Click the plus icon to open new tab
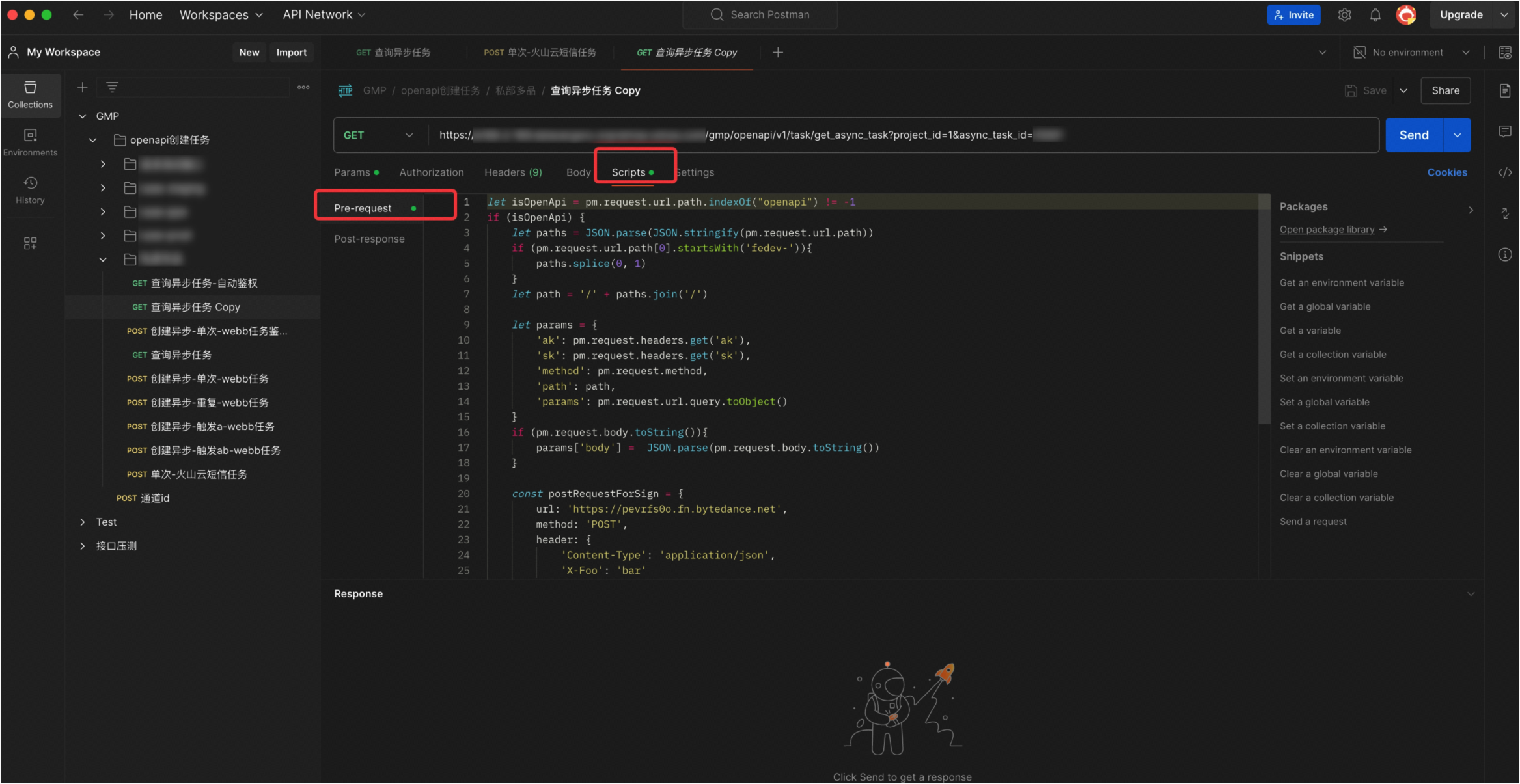The image size is (1520, 784). pyautogui.click(x=778, y=52)
